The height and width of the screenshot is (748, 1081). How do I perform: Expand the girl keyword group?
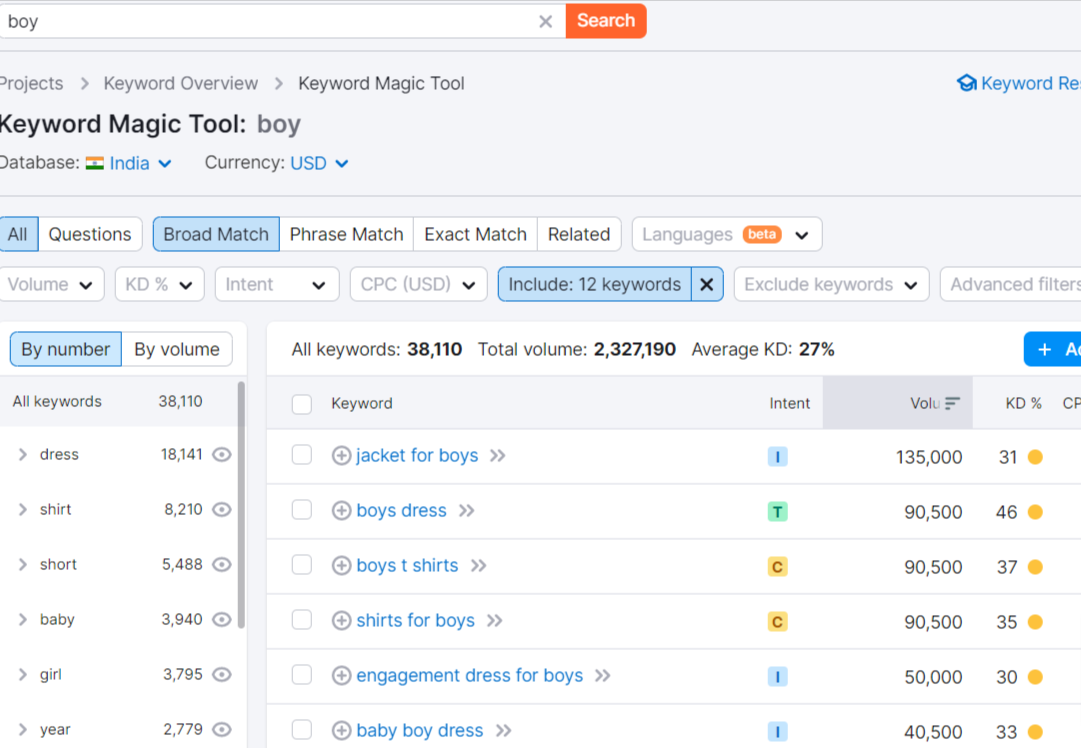[23, 674]
